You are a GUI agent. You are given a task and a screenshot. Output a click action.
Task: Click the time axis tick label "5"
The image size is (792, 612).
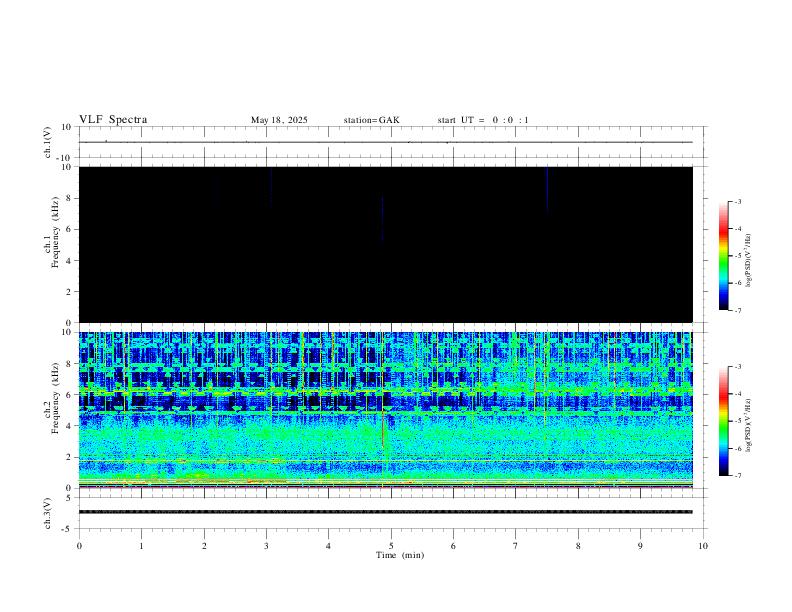391,546
